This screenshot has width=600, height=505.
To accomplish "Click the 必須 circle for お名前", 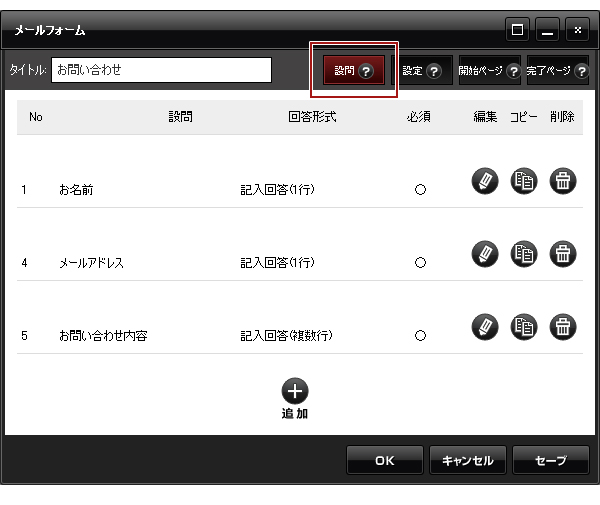I will tap(420, 190).
